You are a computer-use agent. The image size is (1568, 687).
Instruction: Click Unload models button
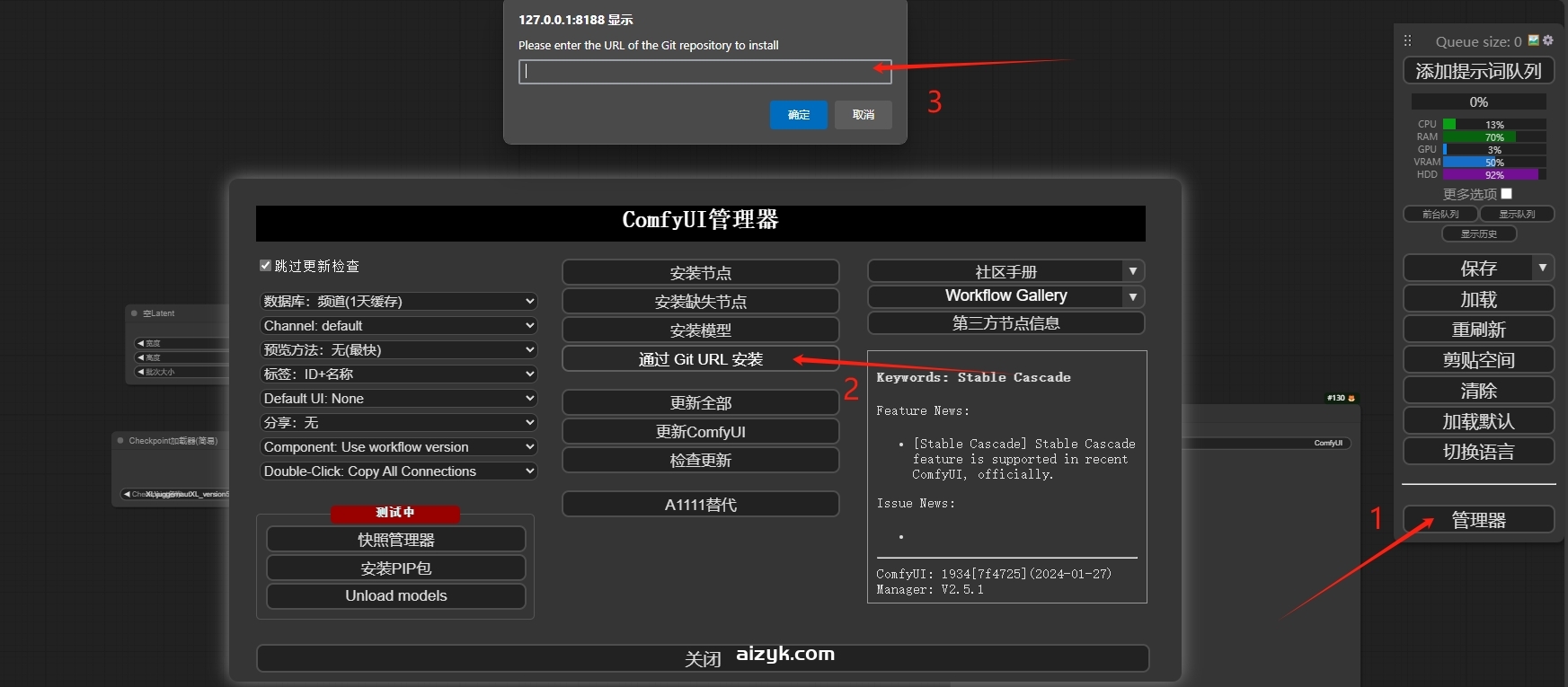[x=396, y=595]
